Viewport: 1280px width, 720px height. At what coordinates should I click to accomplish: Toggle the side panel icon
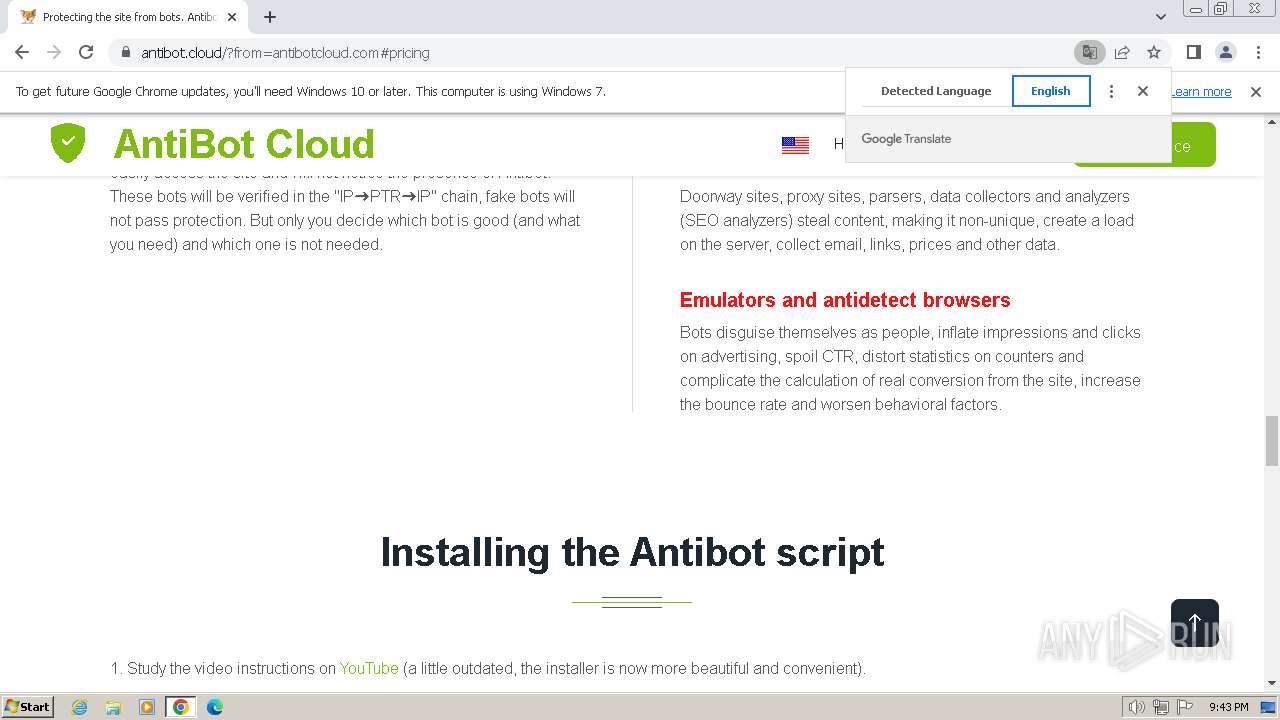coord(1194,52)
